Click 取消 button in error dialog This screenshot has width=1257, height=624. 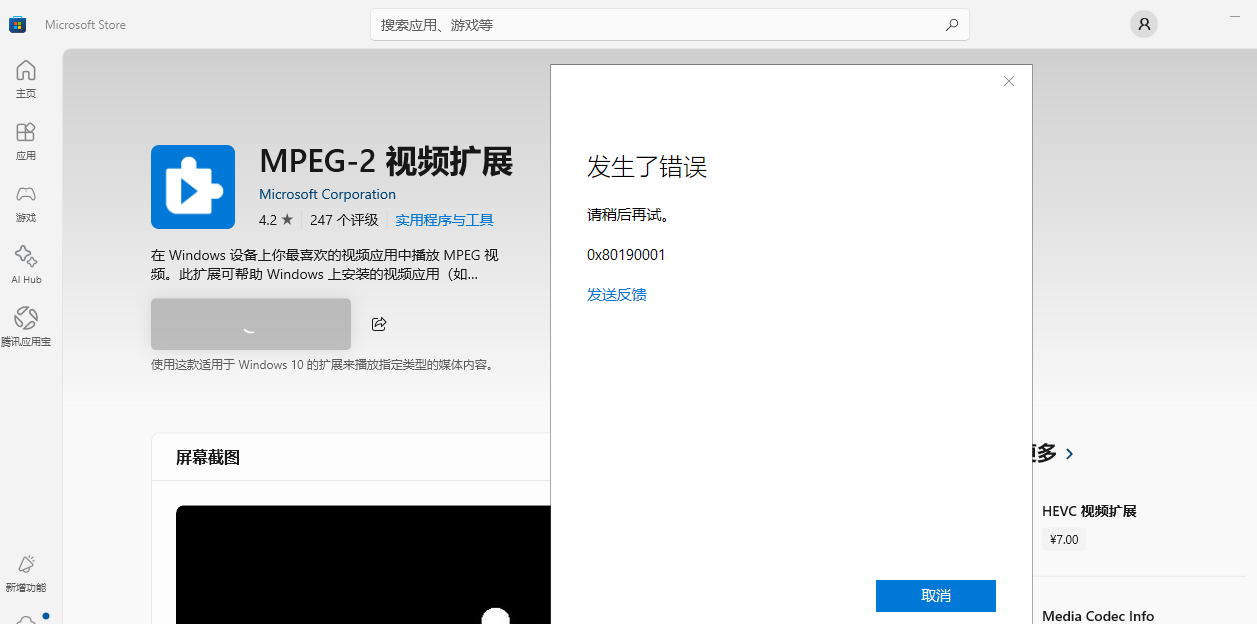(x=936, y=596)
